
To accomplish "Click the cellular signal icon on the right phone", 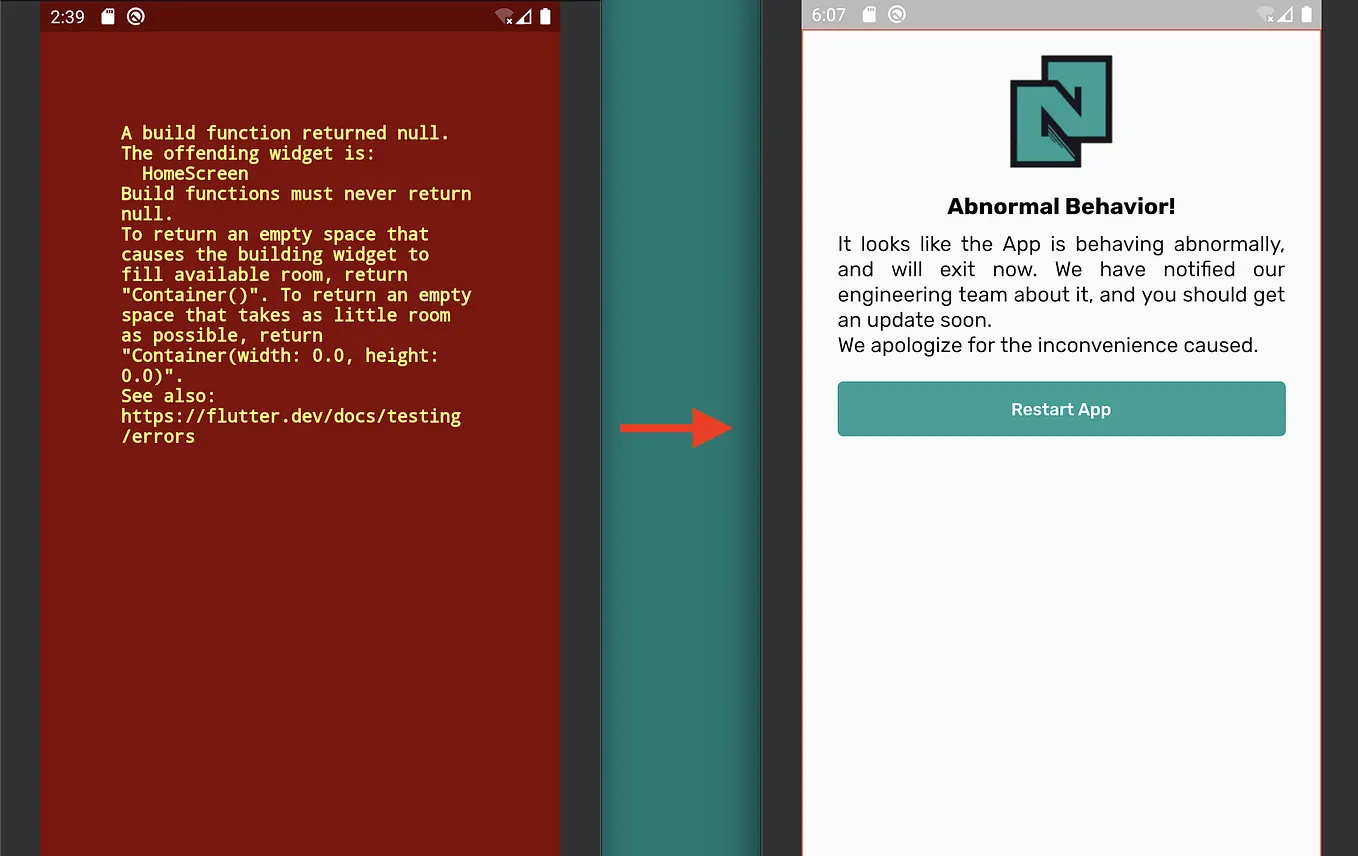I will [1285, 15].
